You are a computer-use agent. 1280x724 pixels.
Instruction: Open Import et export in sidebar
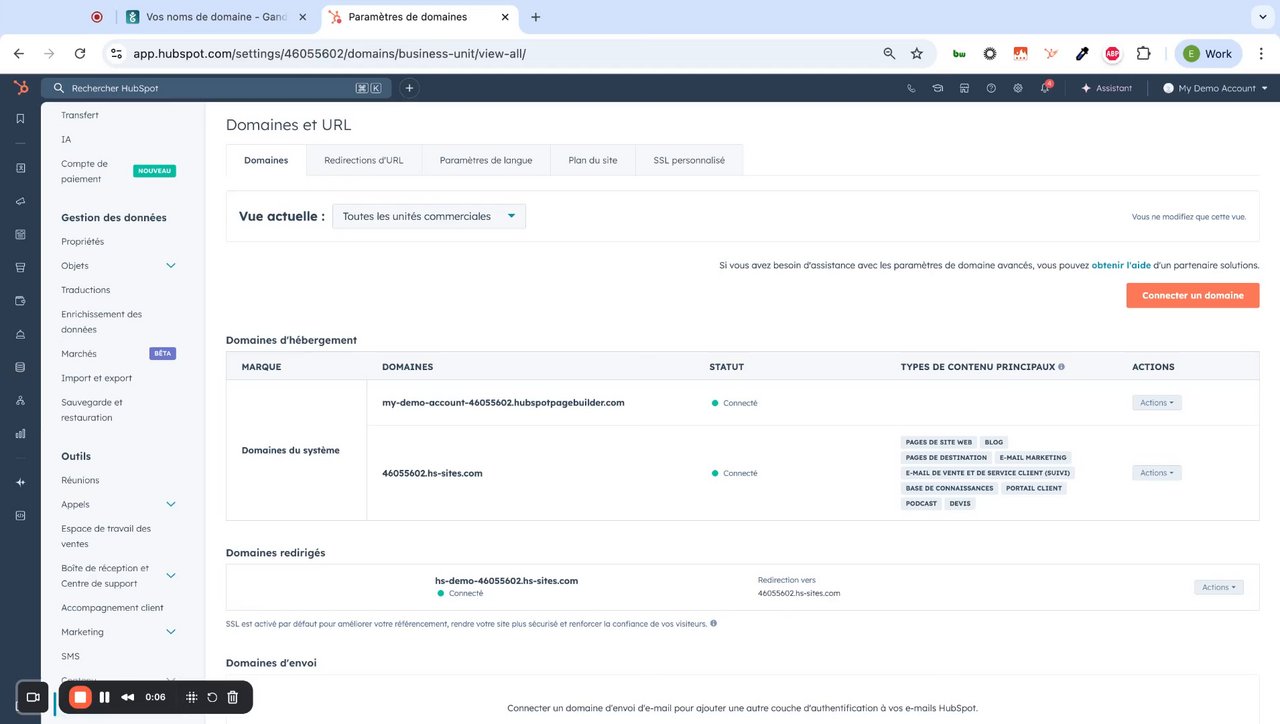pyautogui.click(x=96, y=378)
